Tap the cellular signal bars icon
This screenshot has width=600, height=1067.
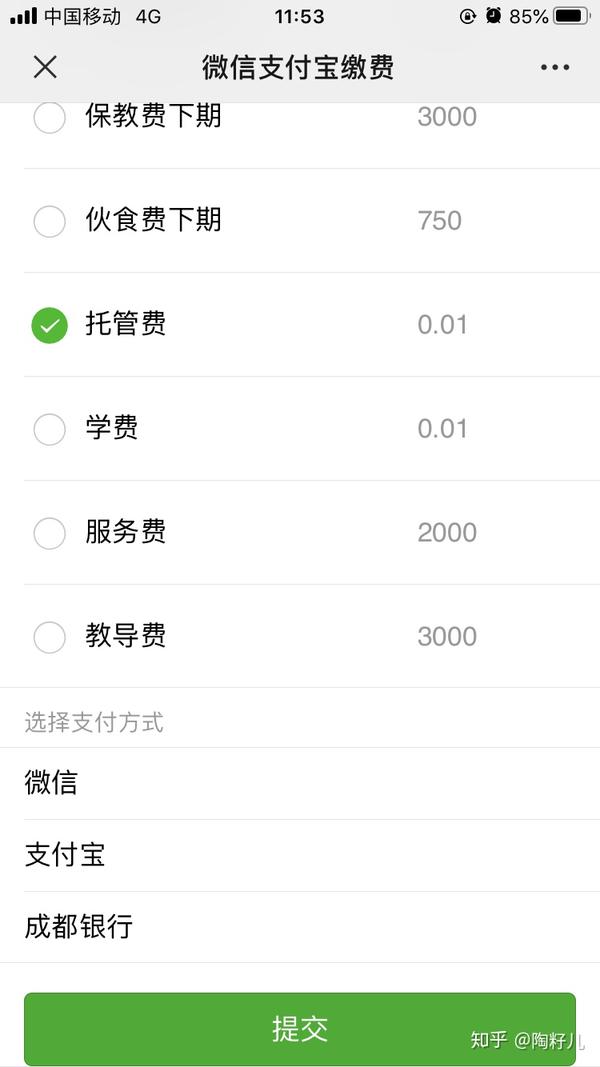click(22, 15)
